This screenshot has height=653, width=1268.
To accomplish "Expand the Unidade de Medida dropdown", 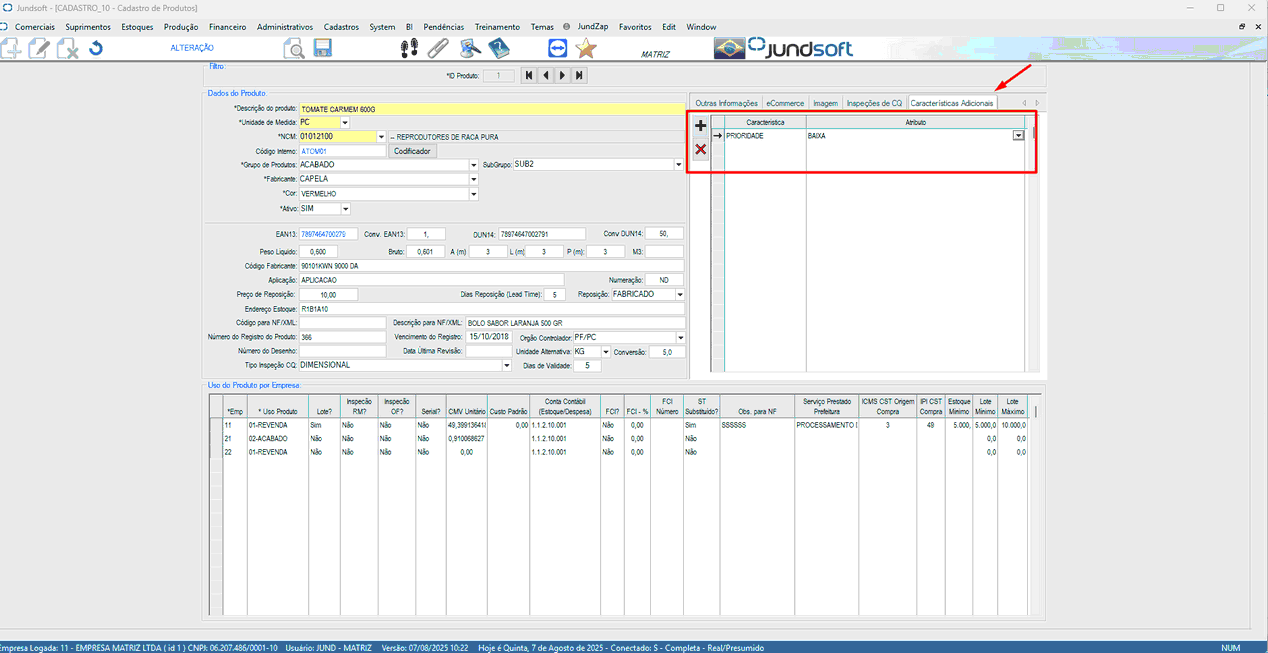I will pos(344,122).
